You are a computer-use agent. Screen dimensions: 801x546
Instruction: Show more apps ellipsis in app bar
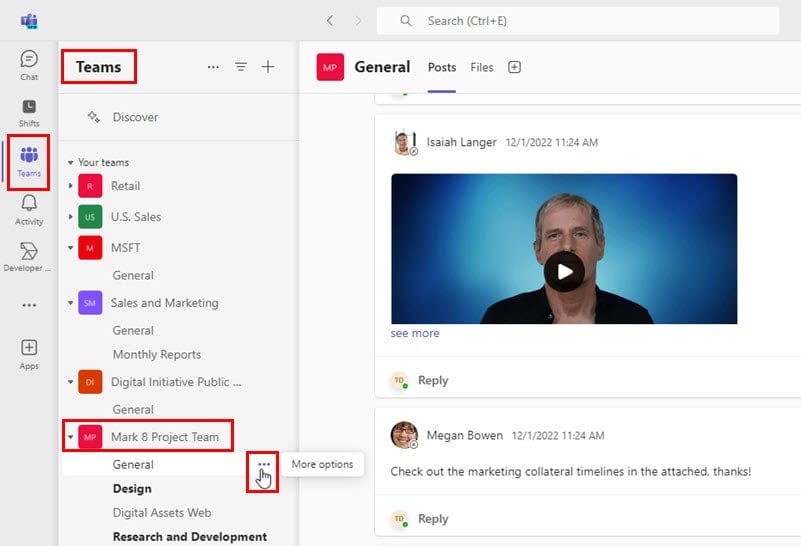pos(29,305)
